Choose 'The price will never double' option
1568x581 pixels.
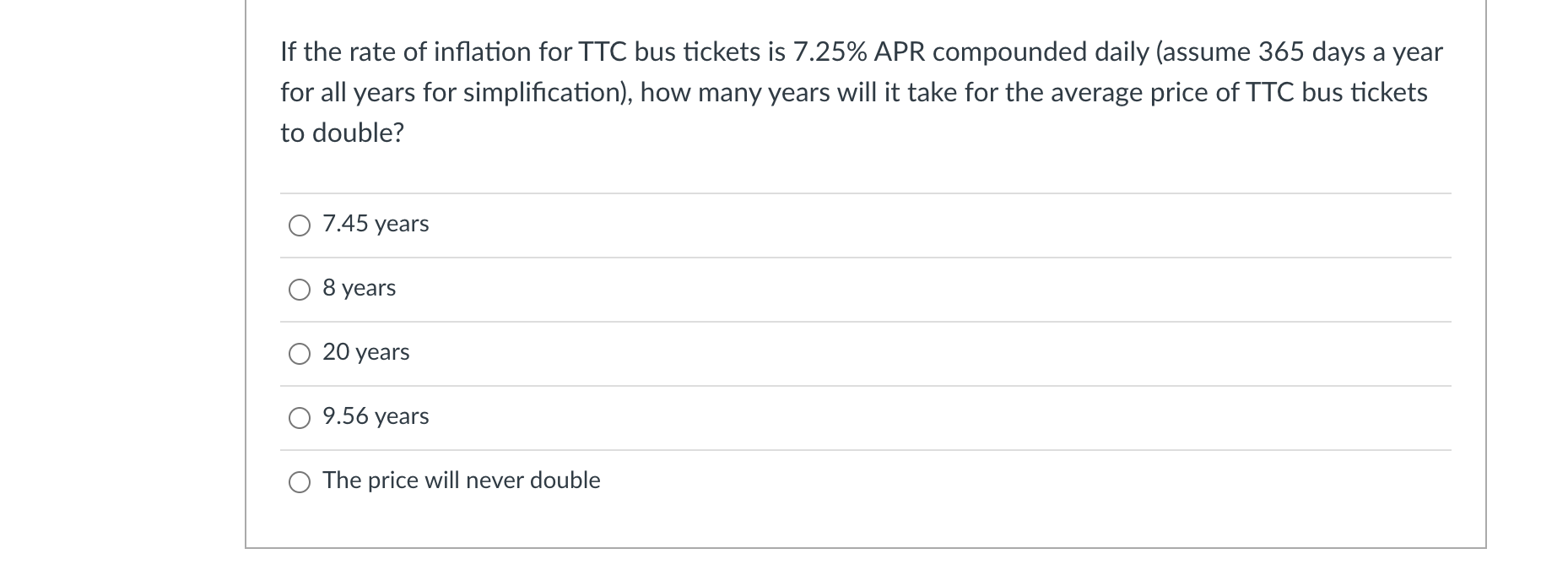[300, 482]
